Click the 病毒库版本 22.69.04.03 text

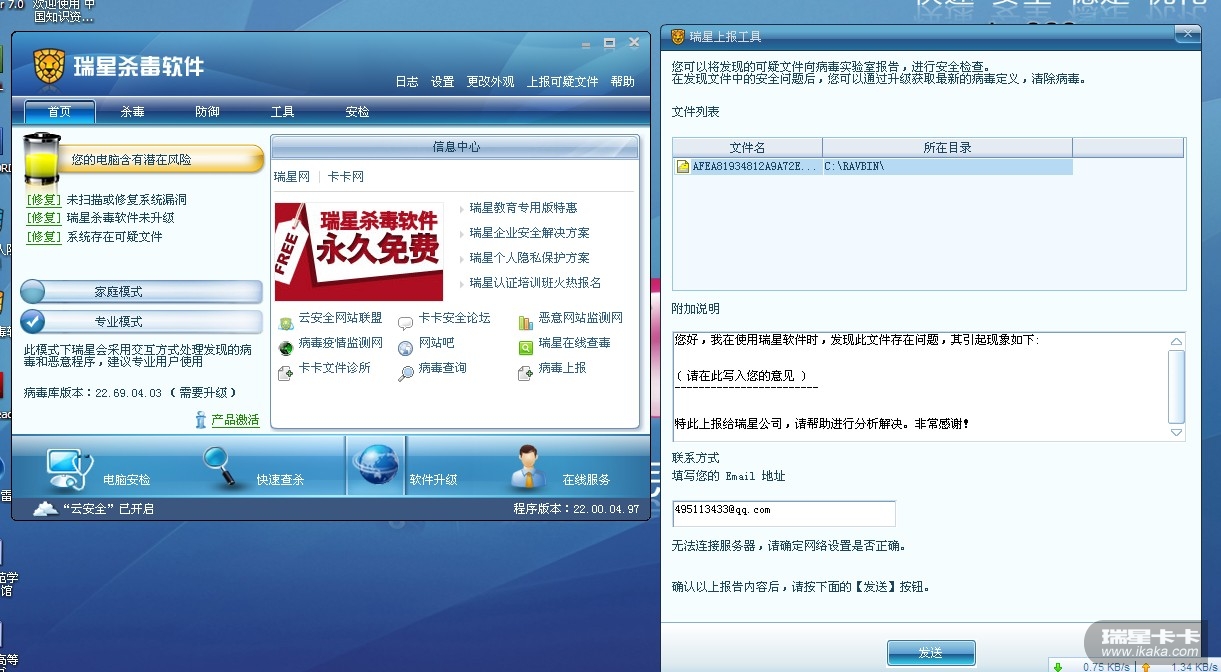pyautogui.click(x=129, y=393)
